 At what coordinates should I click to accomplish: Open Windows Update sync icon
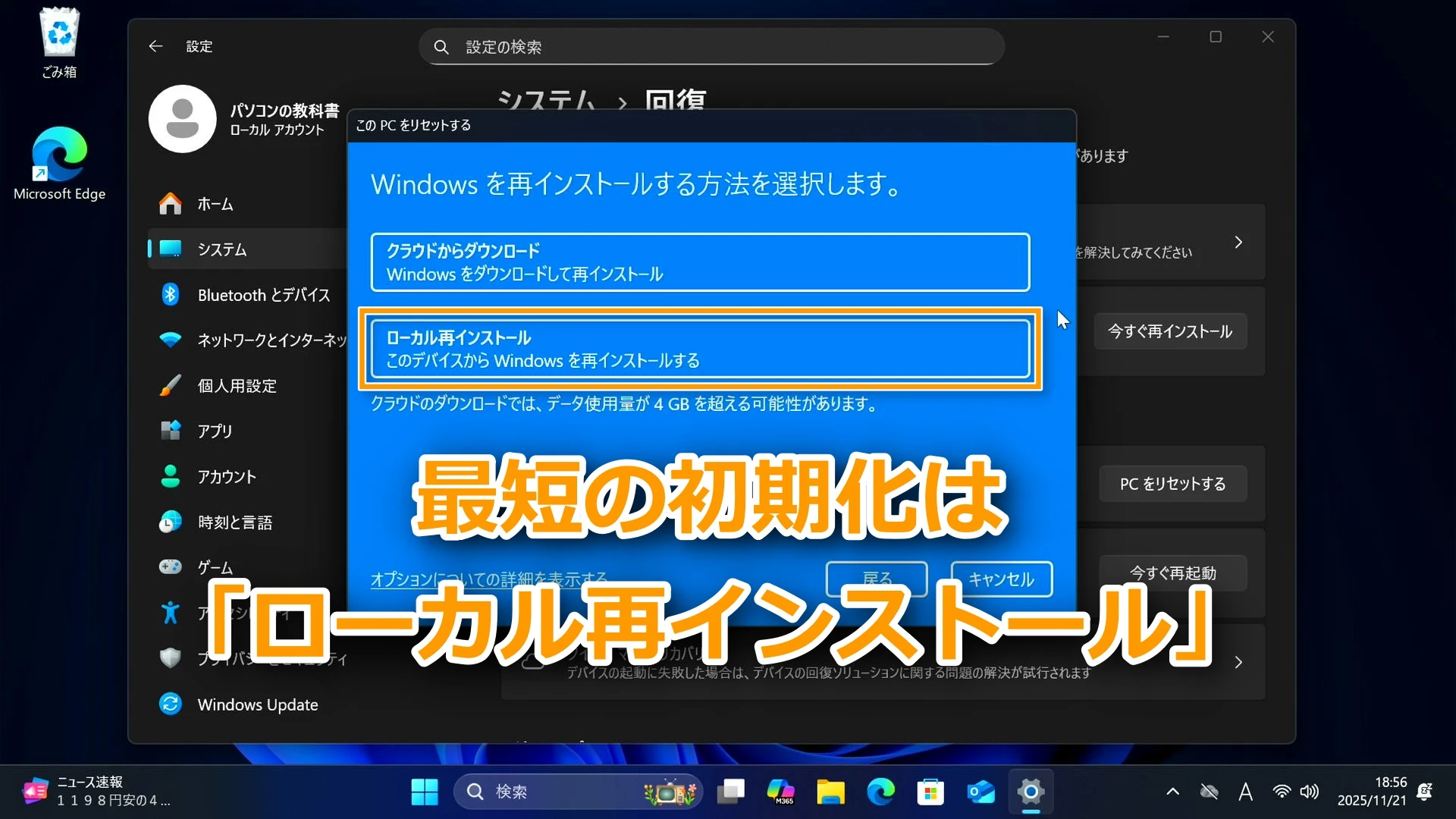(171, 704)
